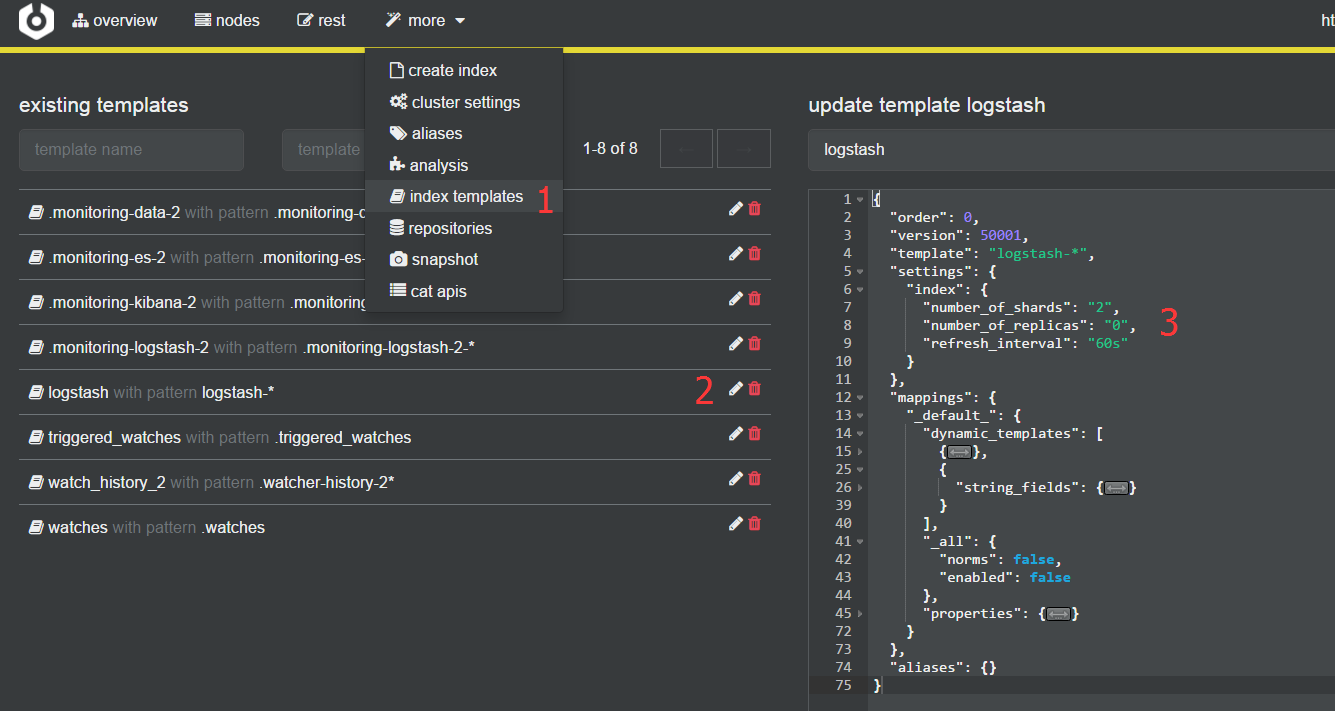This screenshot has width=1335, height=711.
Task: Click the Cerebro hexagon logo
Action: tap(36, 20)
